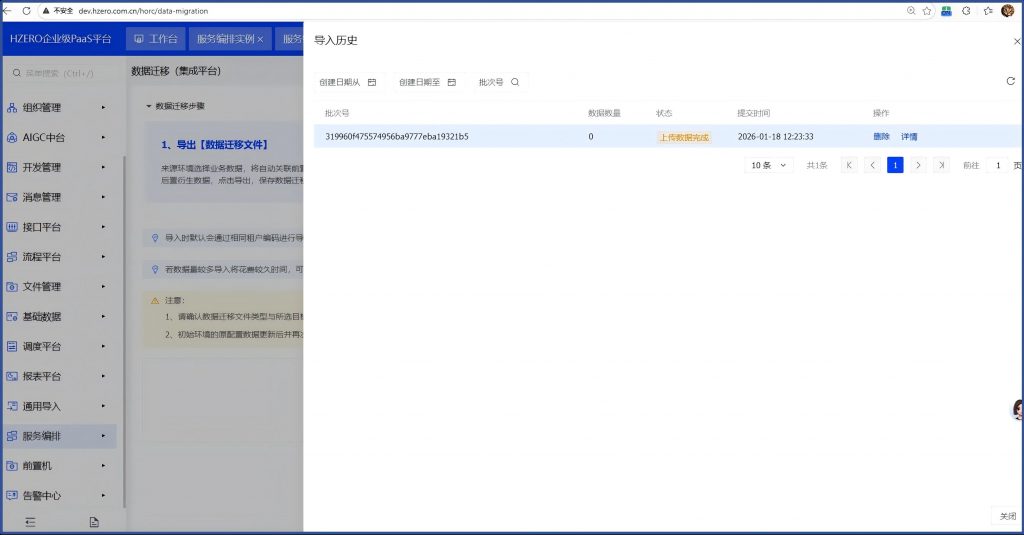The height and width of the screenshot is (535, 1024).
Task: Expand the AIGC中台 sidebar menu
Action: coord(60,137)
